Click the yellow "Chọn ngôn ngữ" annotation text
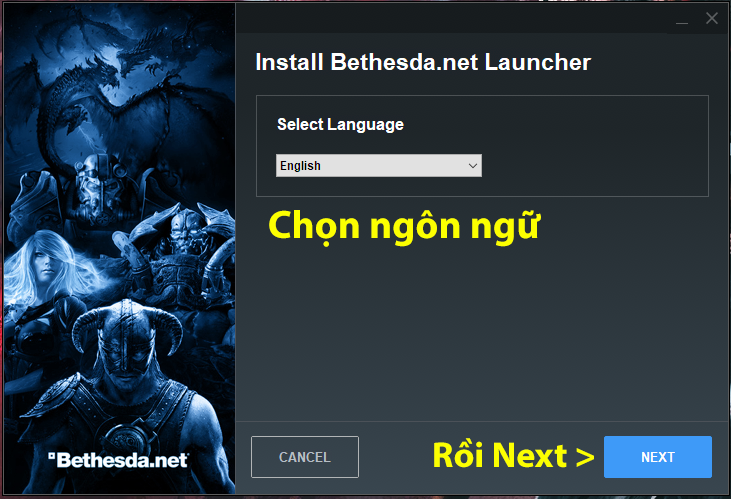Image resolution: width=731 pixels, height=499 pixels. [404, 227]
